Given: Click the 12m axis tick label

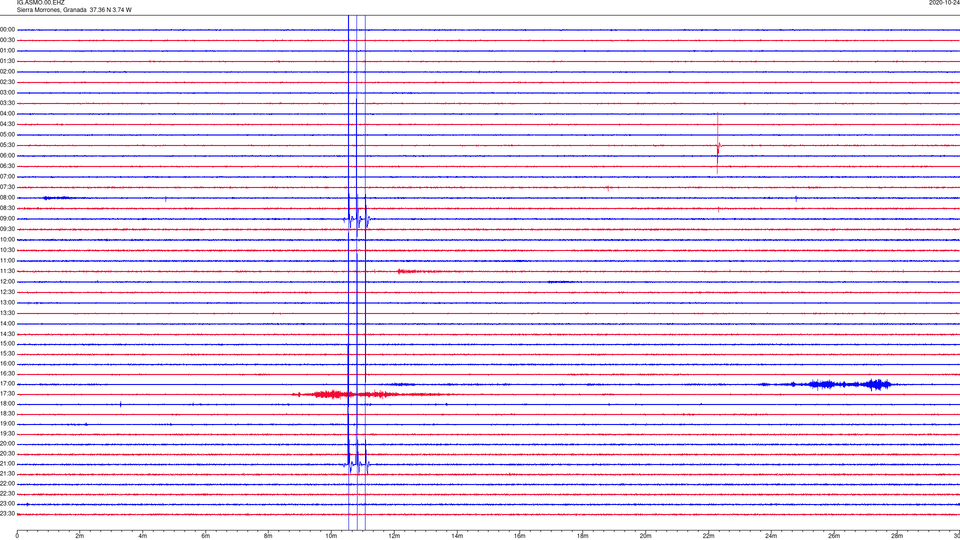Looking at the screenshot, I should (394, 536).
